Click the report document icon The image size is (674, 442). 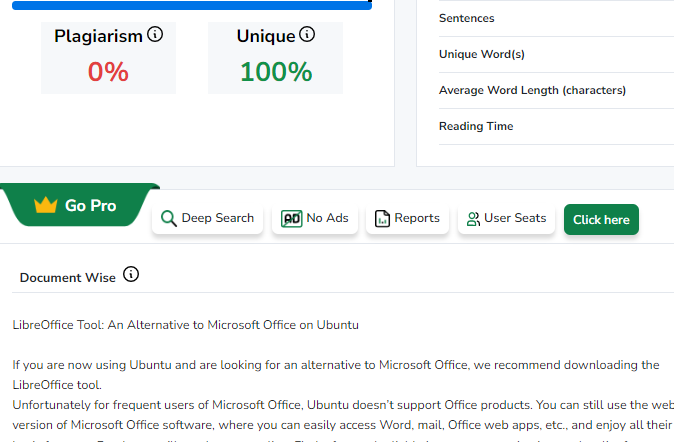pos(382,218)
